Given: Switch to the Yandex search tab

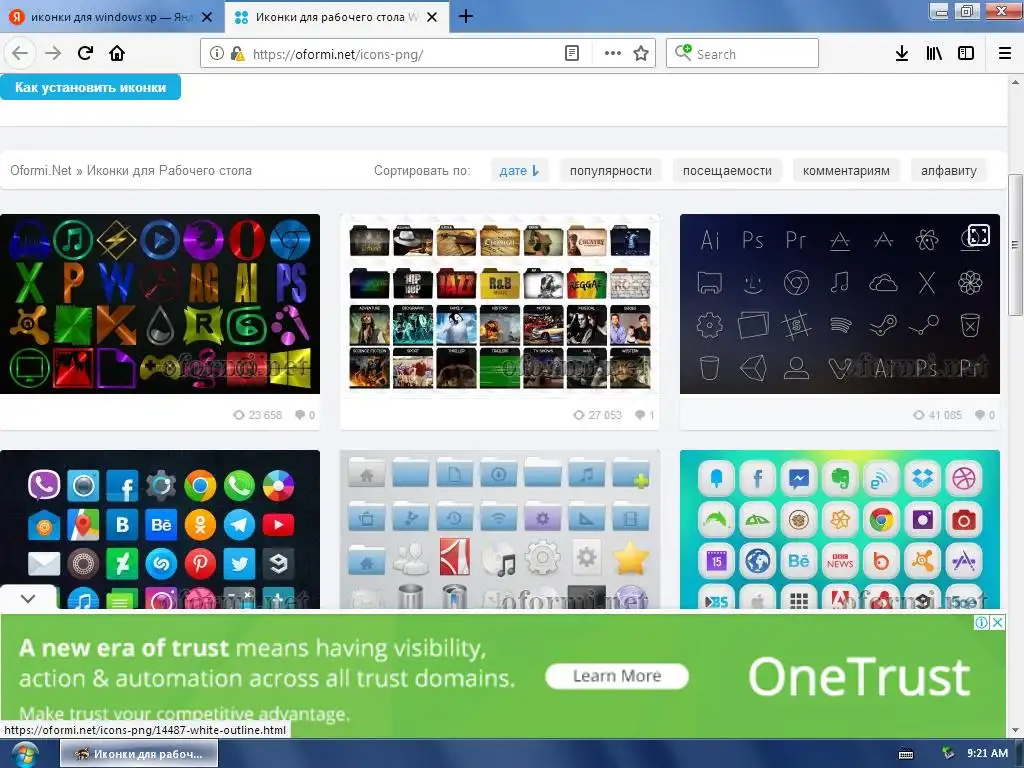Looking at the screenshot, I should [112, 17].
